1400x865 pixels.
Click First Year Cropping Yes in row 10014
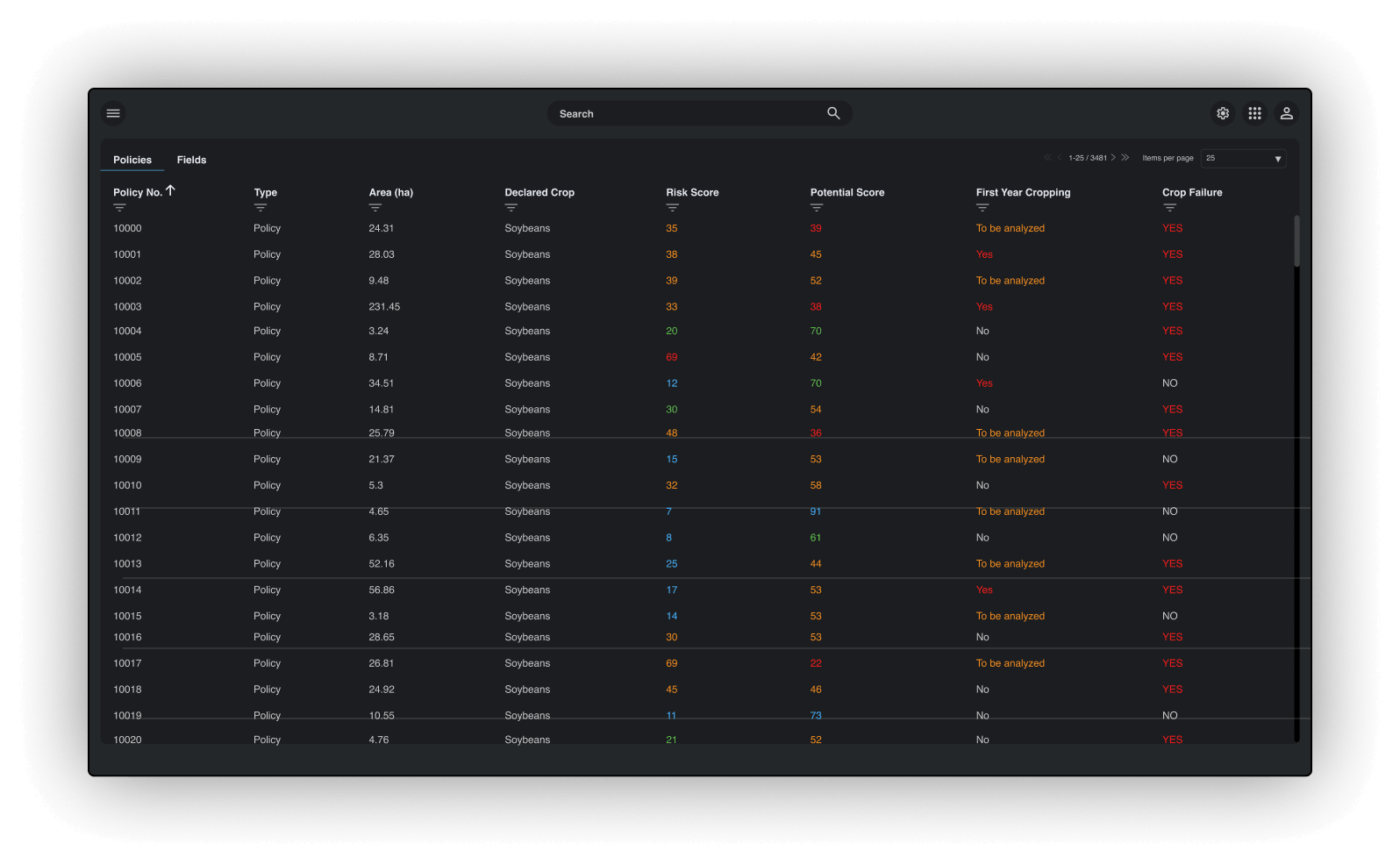pos(984,590)
